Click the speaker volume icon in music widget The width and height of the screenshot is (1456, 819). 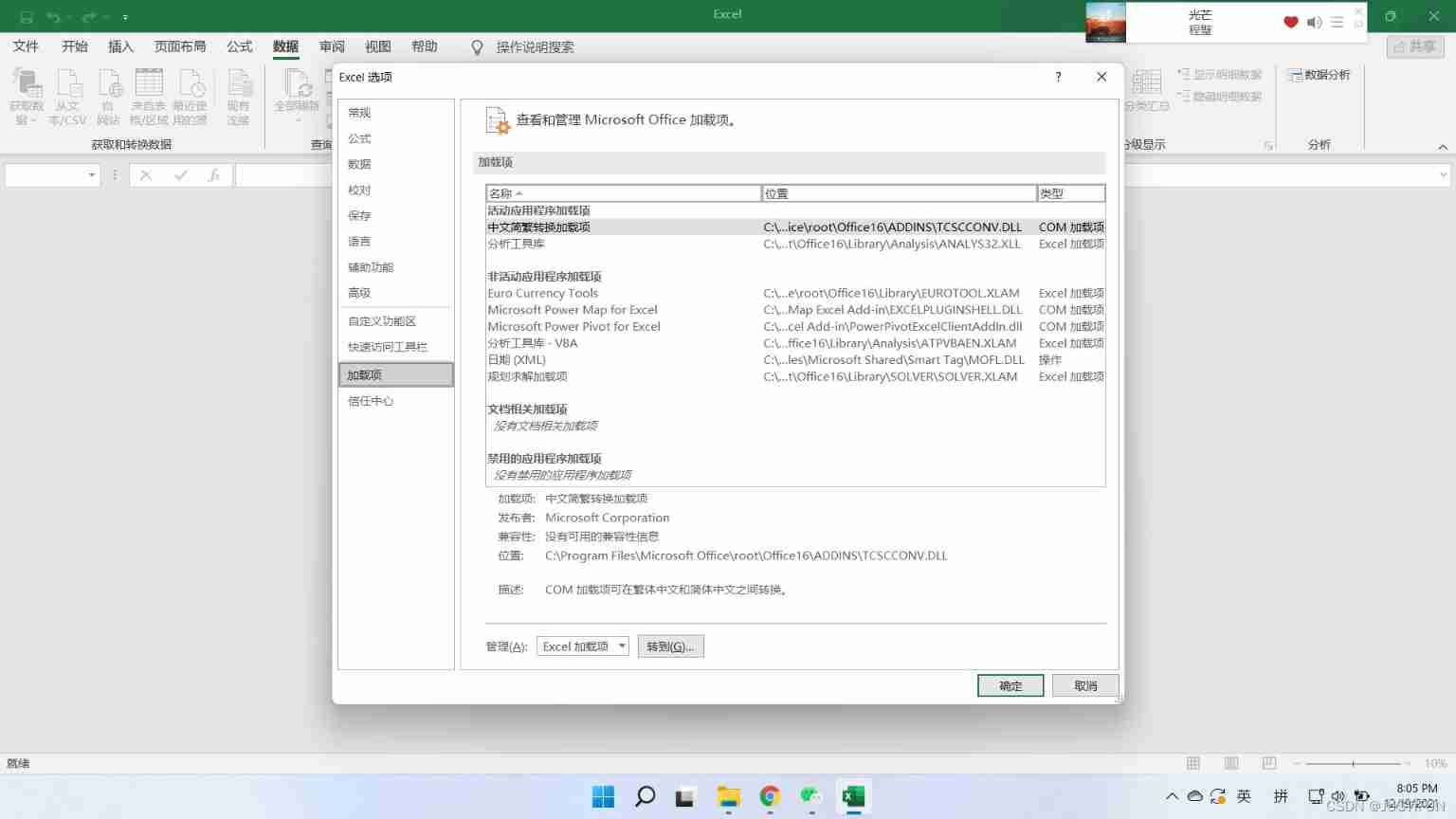pos(1314,22)
